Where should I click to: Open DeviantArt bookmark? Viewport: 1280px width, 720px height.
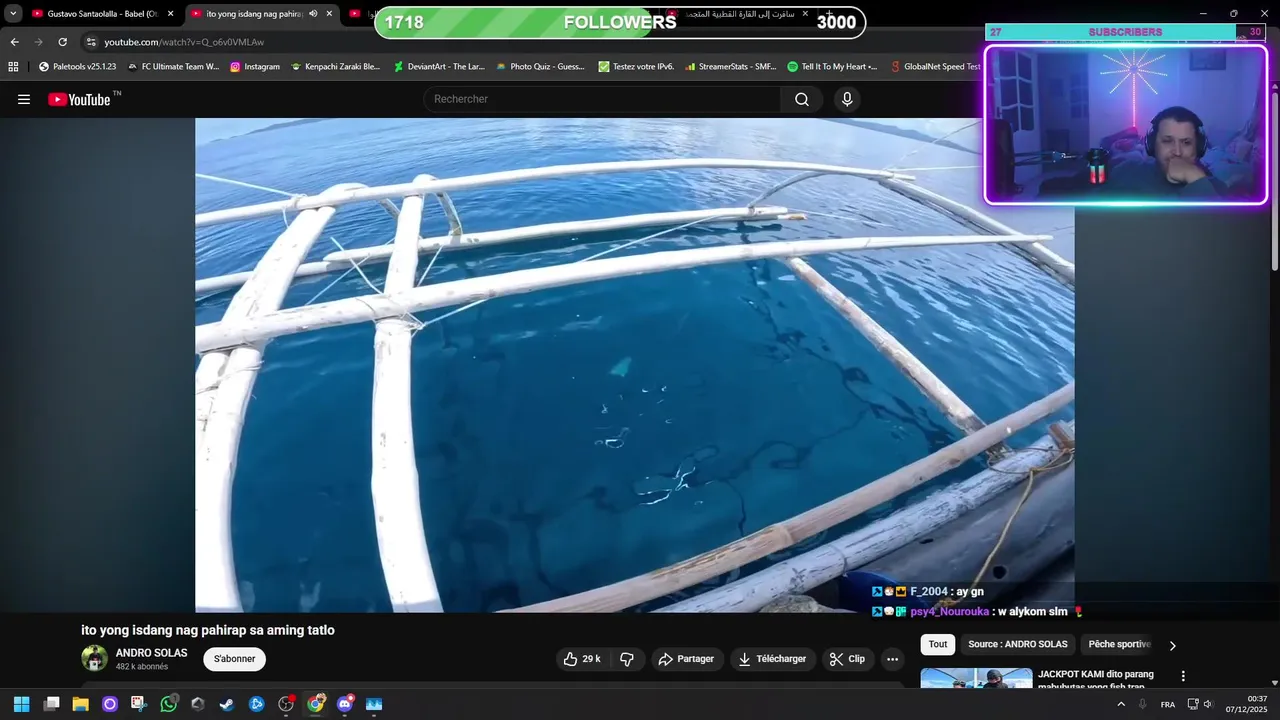[x=439, y=67]
